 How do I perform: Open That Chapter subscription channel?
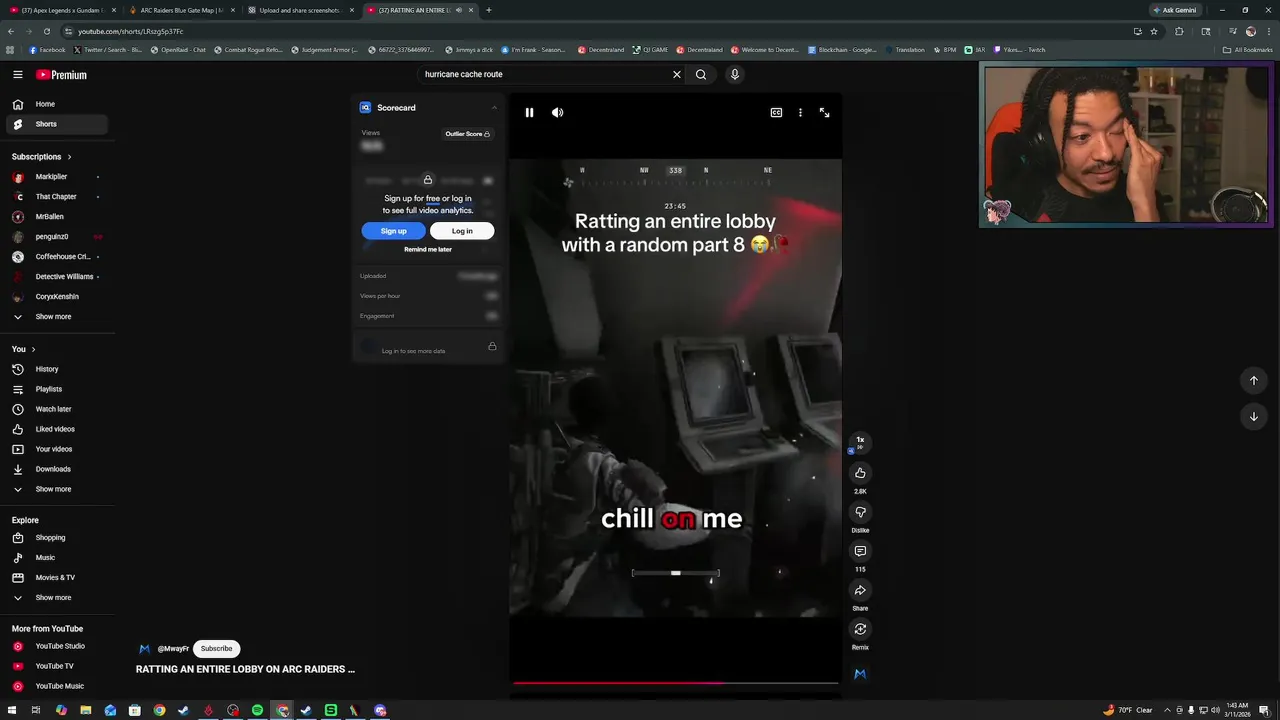coord(57,197)
